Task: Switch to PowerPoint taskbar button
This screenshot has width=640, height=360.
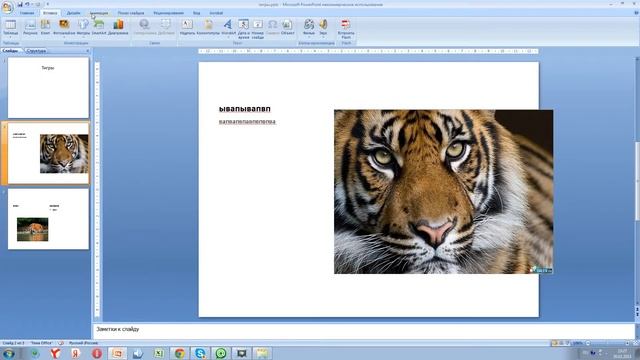Action: point(117,353)
